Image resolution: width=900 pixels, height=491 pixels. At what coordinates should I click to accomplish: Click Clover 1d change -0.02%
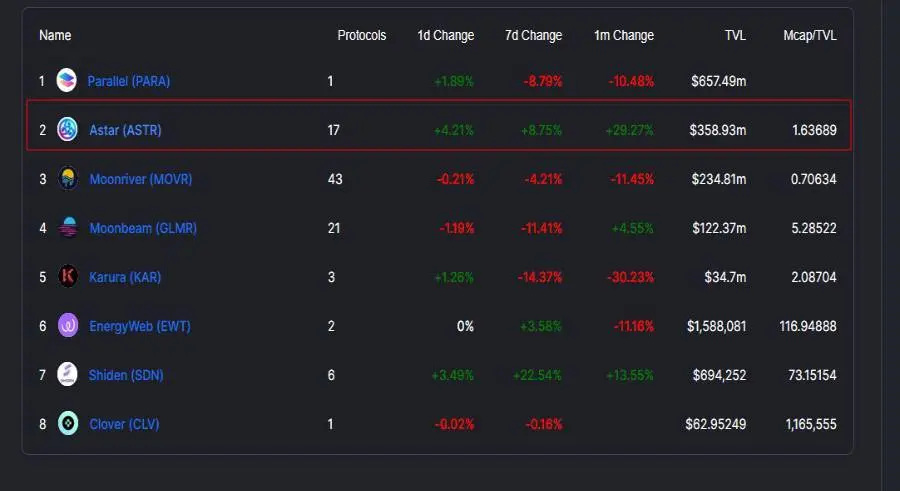[454, 424]
